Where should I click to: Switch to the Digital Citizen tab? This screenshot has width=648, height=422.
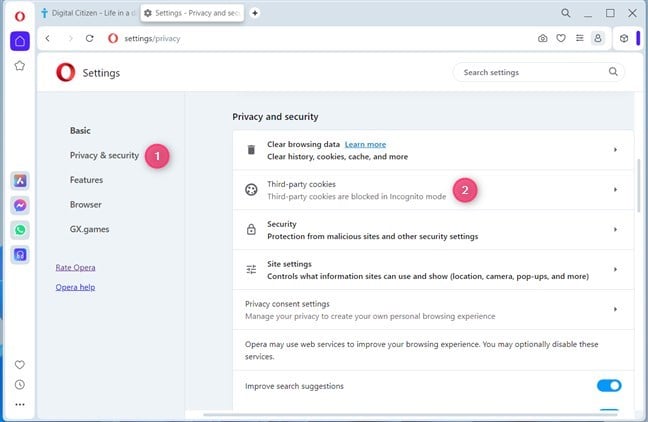88,13
